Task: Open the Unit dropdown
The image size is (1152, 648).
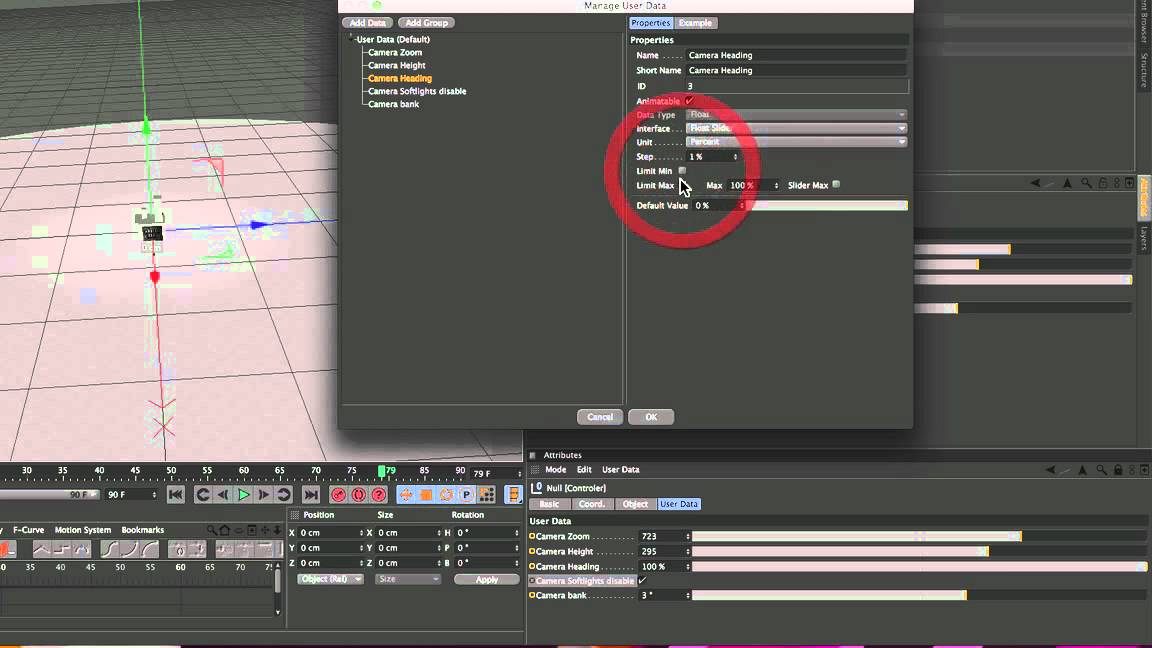Action: tap(796, 142)
